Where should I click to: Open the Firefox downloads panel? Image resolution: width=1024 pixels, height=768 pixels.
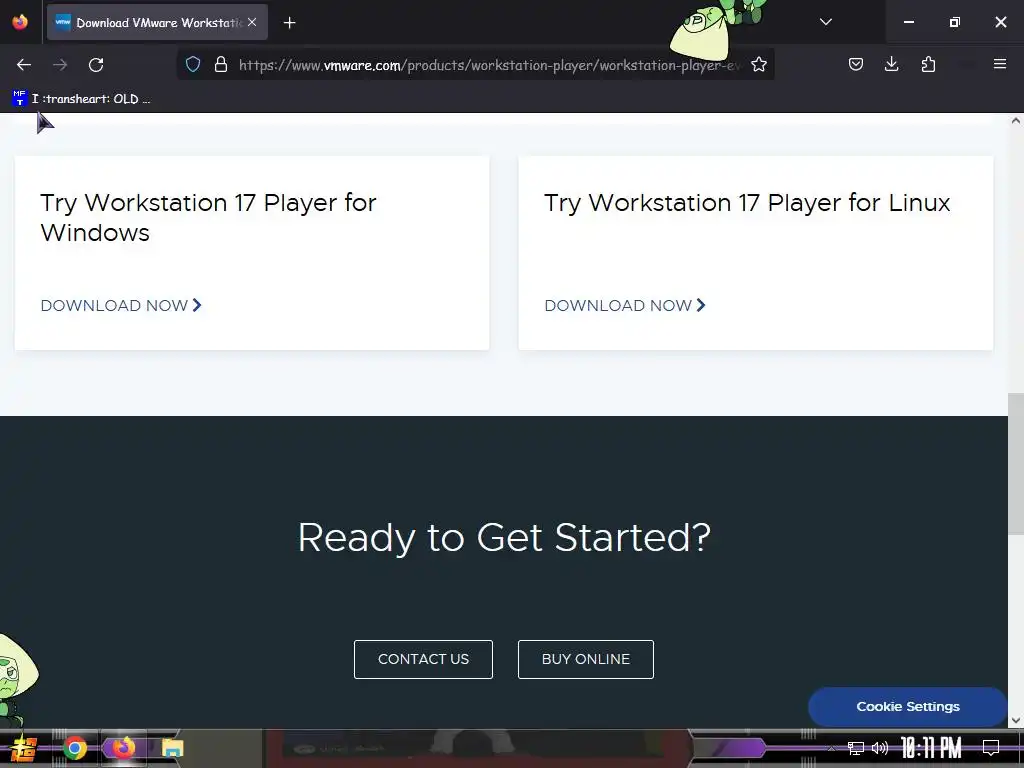pyautogui.click(x=891, y=64)
